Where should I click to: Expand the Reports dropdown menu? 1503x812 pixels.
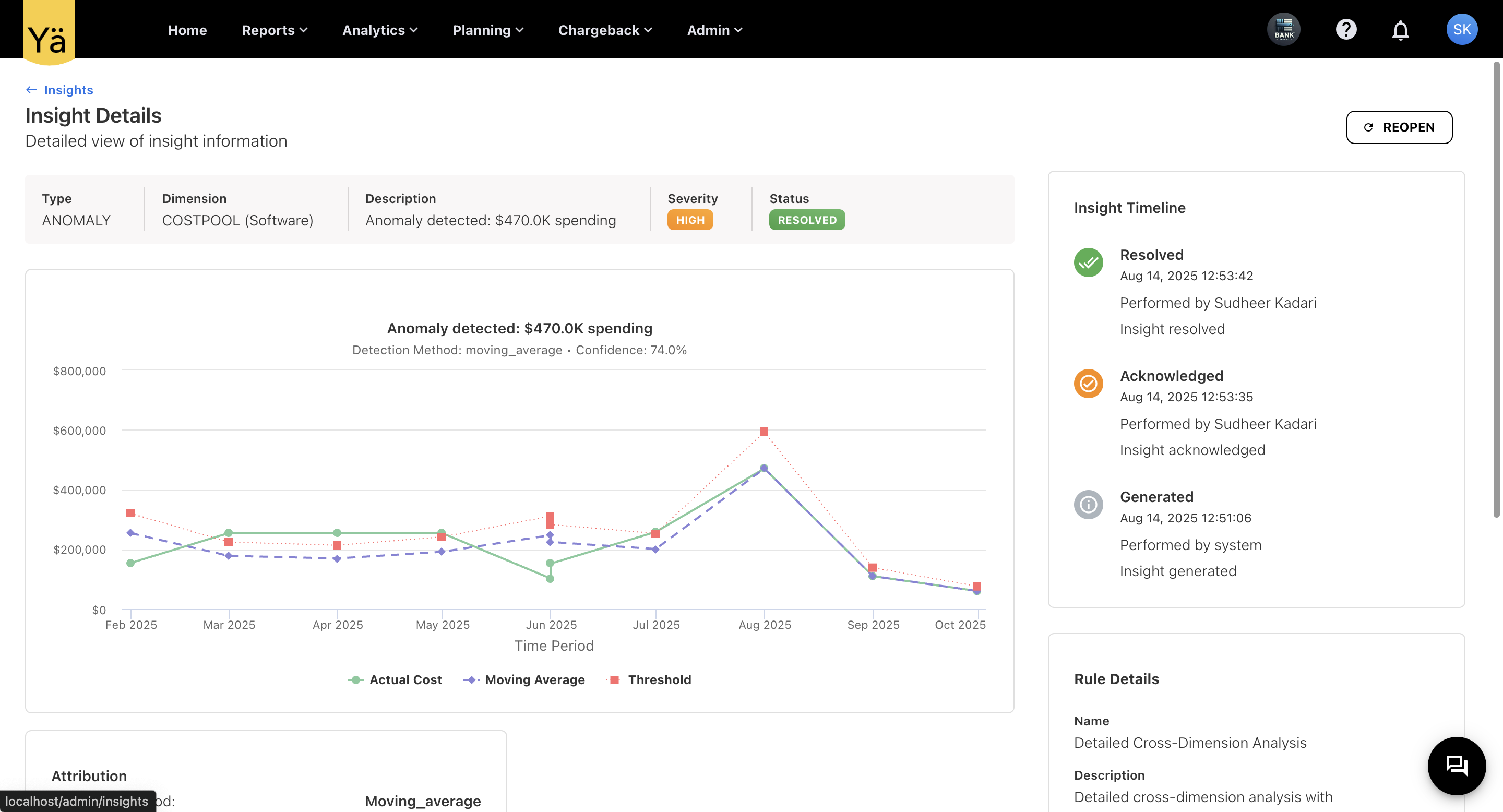[x=273, y=30]
